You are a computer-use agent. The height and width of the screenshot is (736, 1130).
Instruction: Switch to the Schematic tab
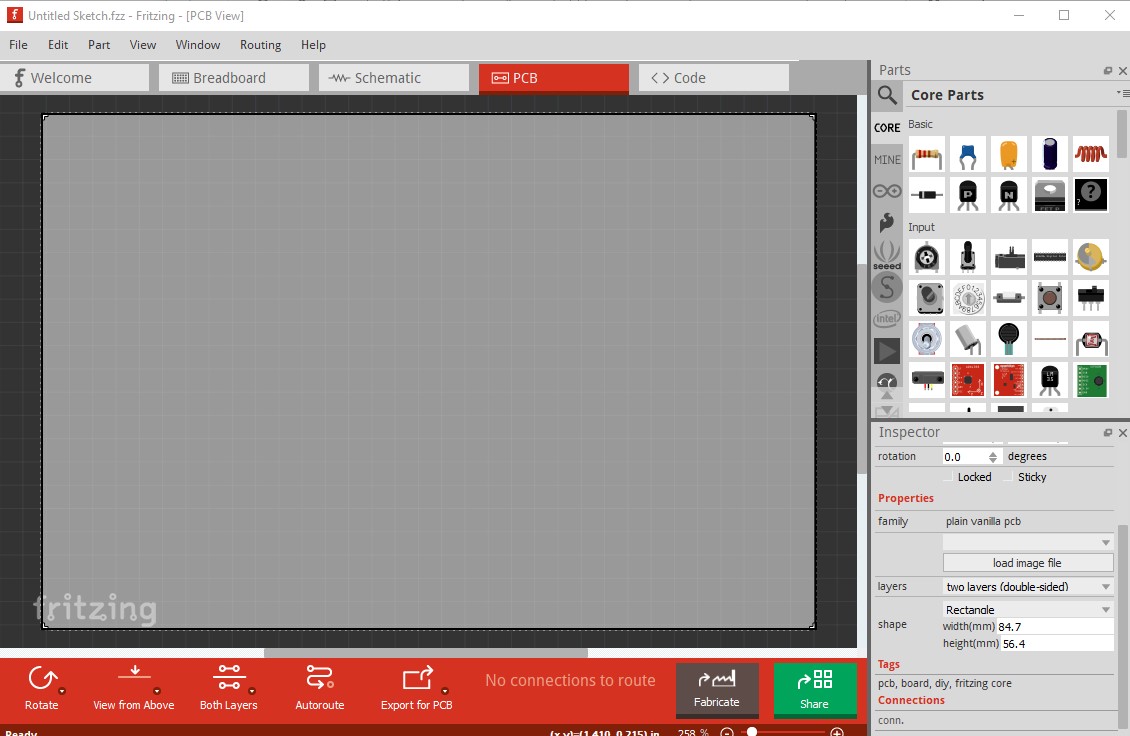[393, 78]
